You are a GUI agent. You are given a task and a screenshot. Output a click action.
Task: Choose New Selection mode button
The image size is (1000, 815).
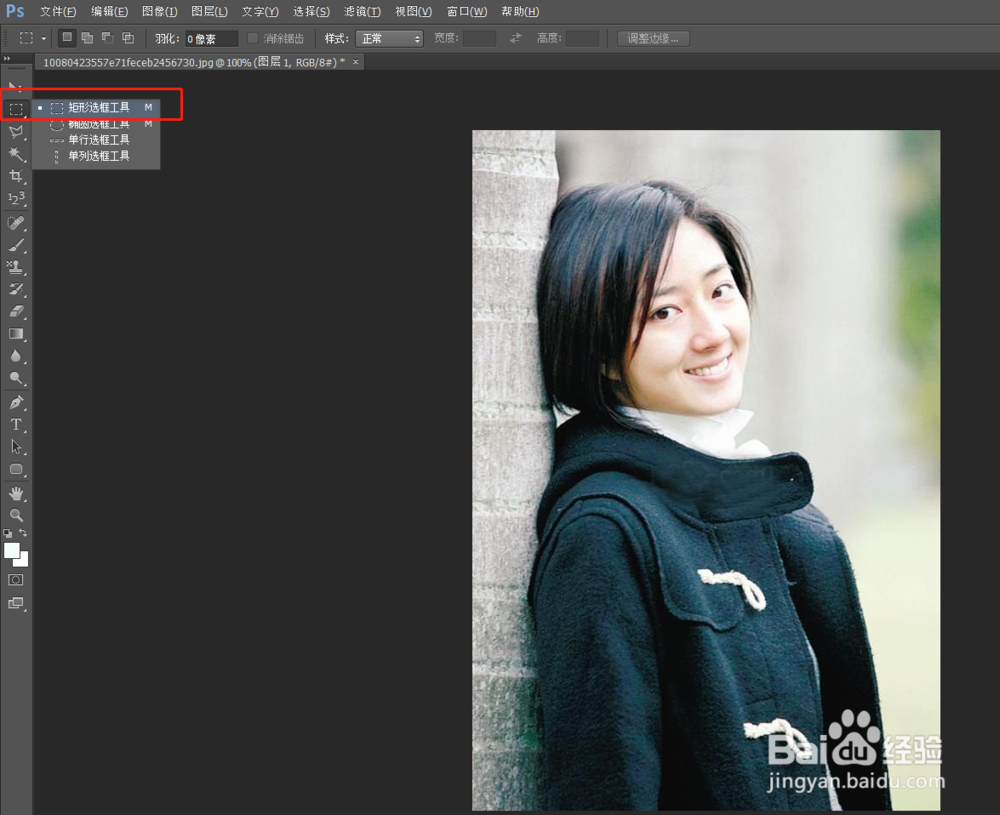click(x=67, y=38)
